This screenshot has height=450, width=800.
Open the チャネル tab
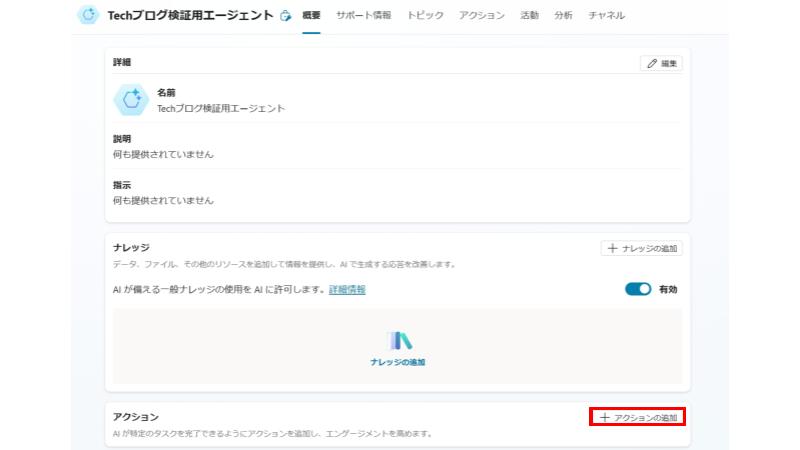click(x=607, y=16)
